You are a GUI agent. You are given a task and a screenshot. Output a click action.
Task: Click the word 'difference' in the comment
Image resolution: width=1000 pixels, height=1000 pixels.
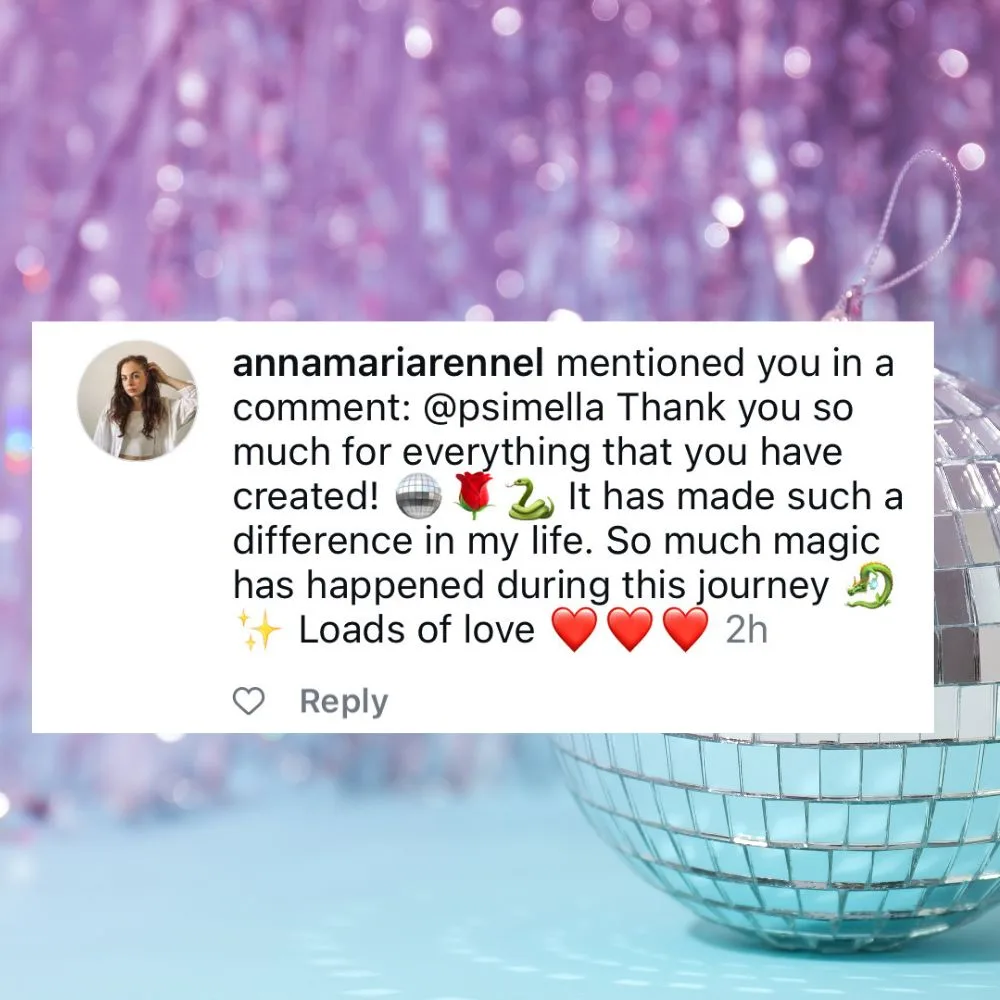pos(323,541)
